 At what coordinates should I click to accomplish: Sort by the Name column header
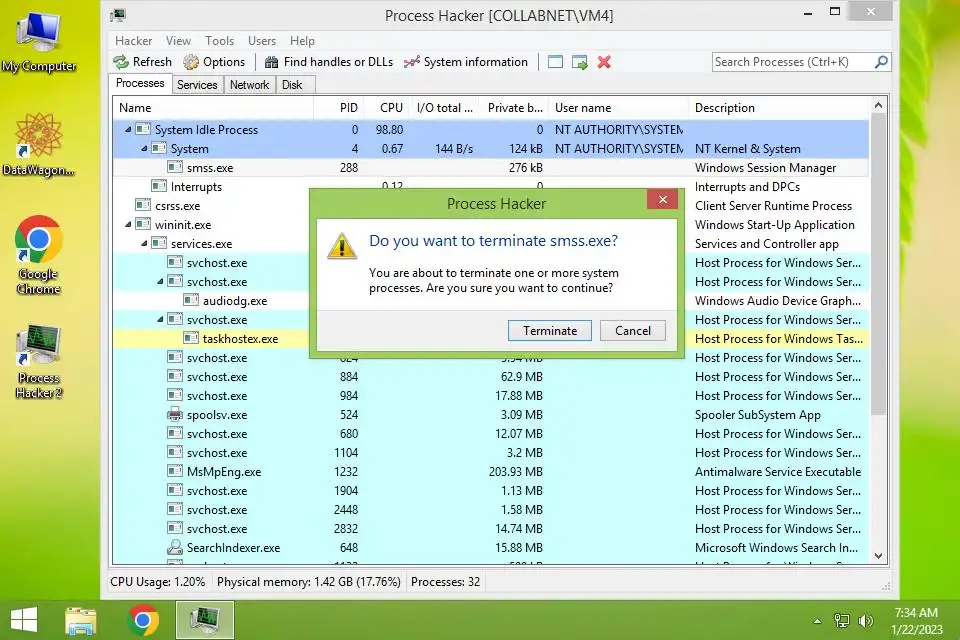213,108
